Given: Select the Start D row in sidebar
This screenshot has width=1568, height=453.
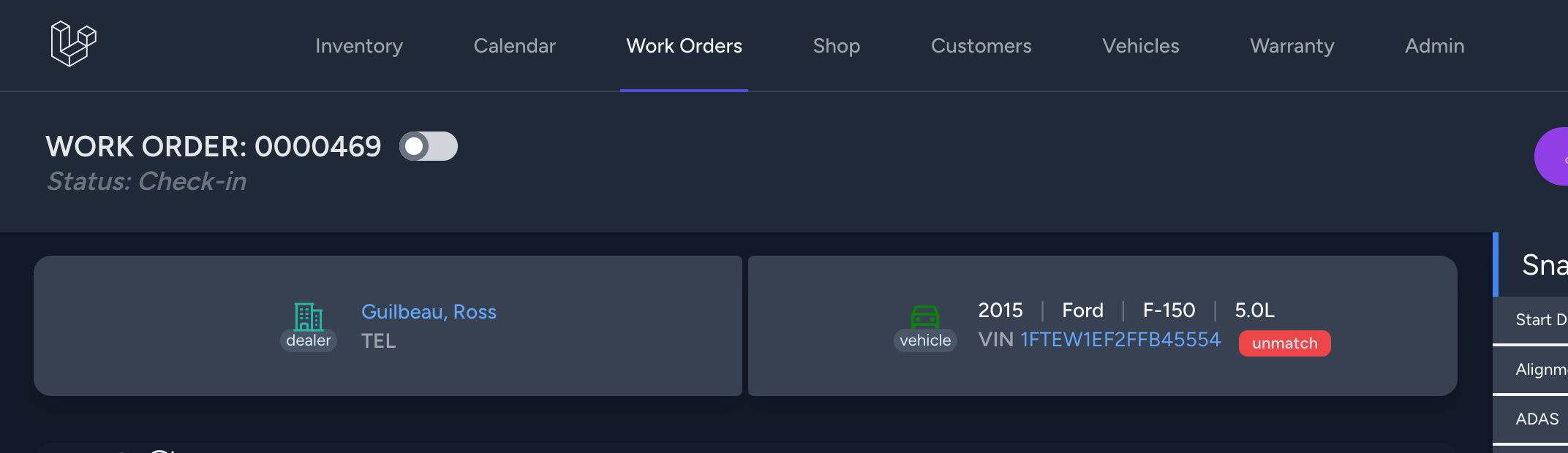Looking at the screenshot, I should pyautogui.click(x=1531, y=320).
